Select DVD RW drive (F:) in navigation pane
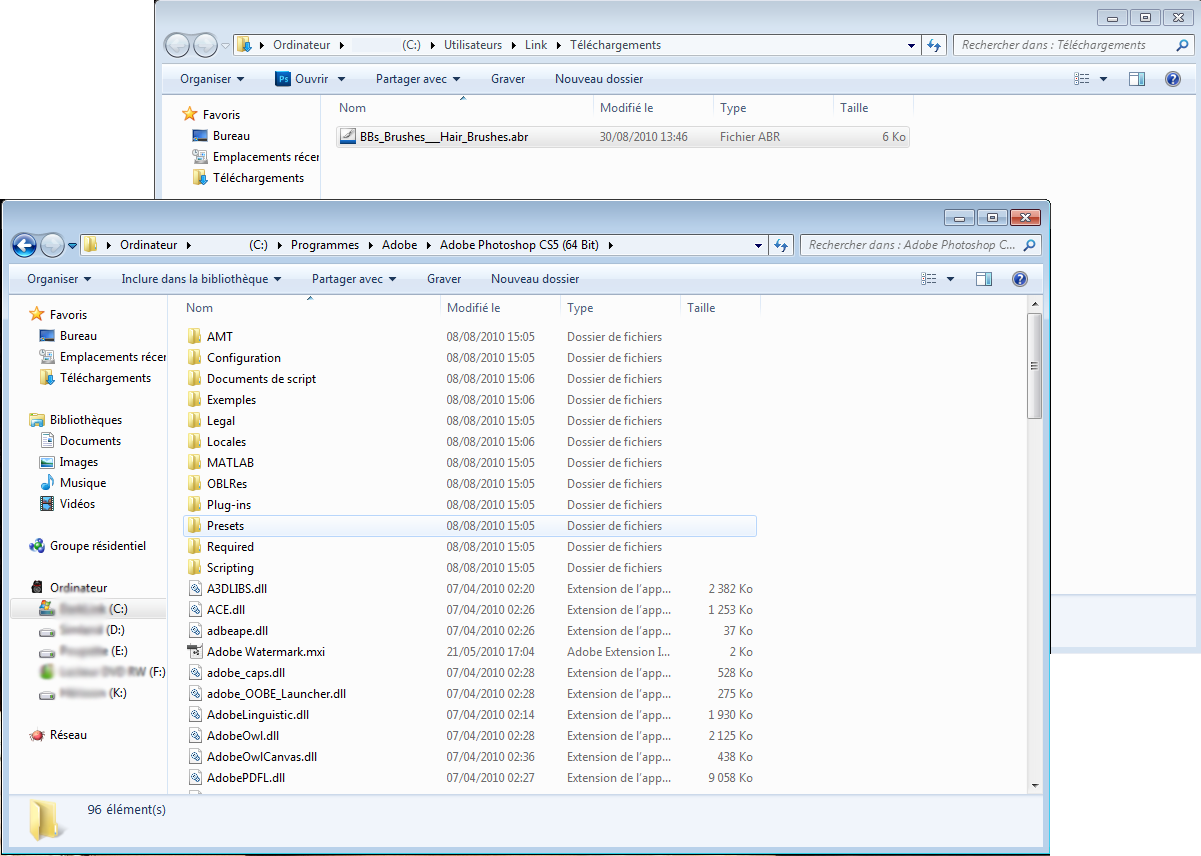 tap(102, 672)
